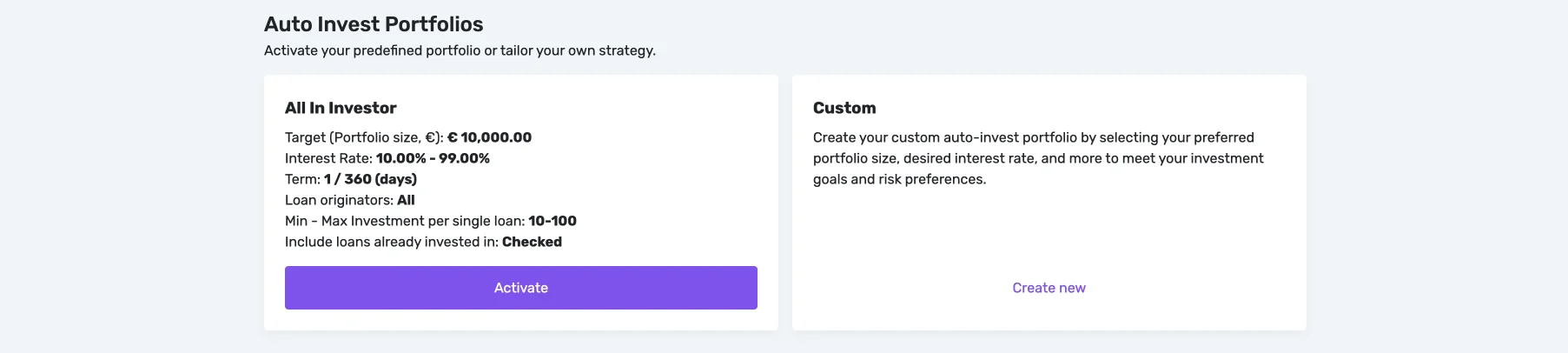Click the 1 / 360 (days) value
Screen dimensions: 1568x353
tap(370, 179)
